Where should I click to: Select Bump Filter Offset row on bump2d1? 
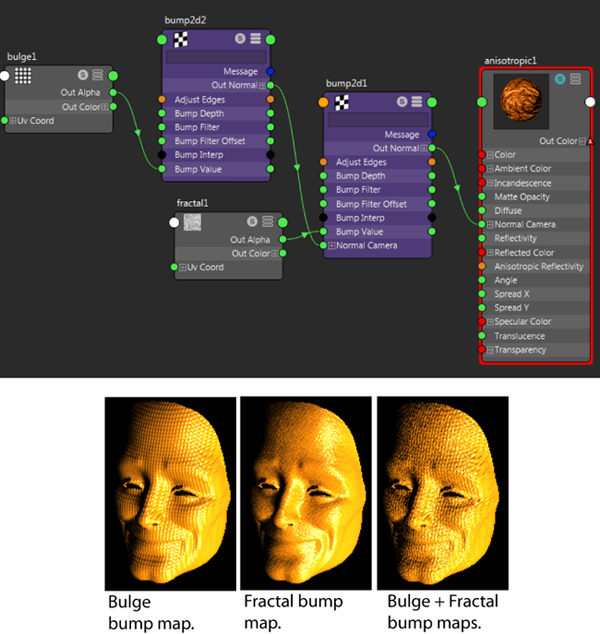pos(378,204)
